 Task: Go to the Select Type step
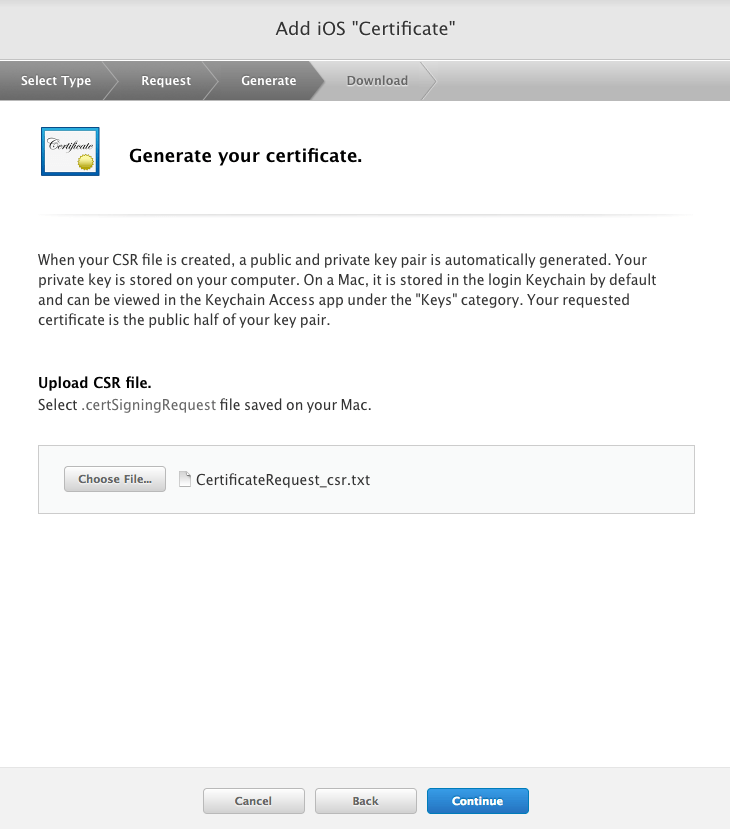pyautogui.click(x=56, y=80)
